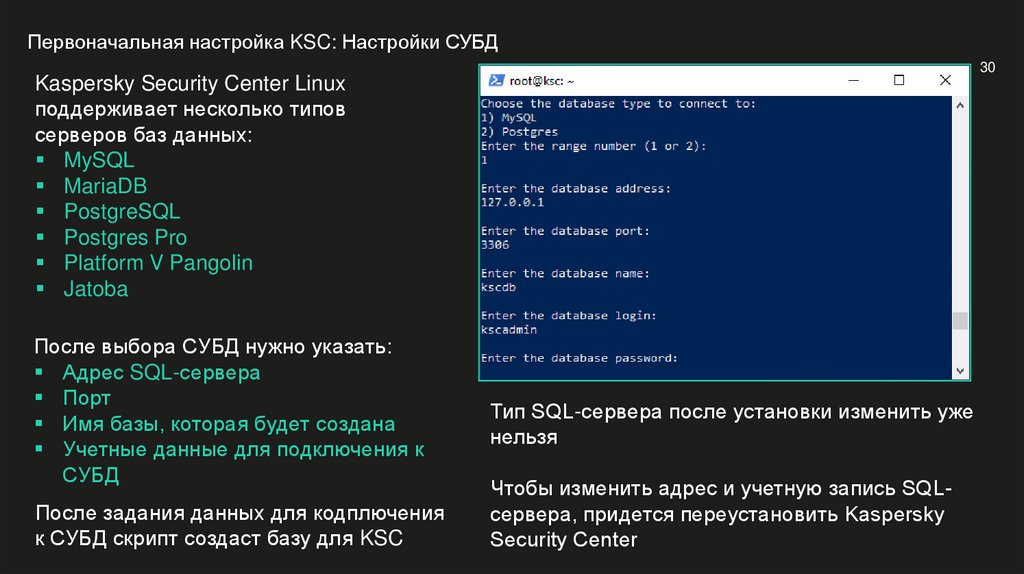Minimize the root@ksc terminal window
The width and height of the screenshot is (1024, 574).
click(x=853, y=80)
